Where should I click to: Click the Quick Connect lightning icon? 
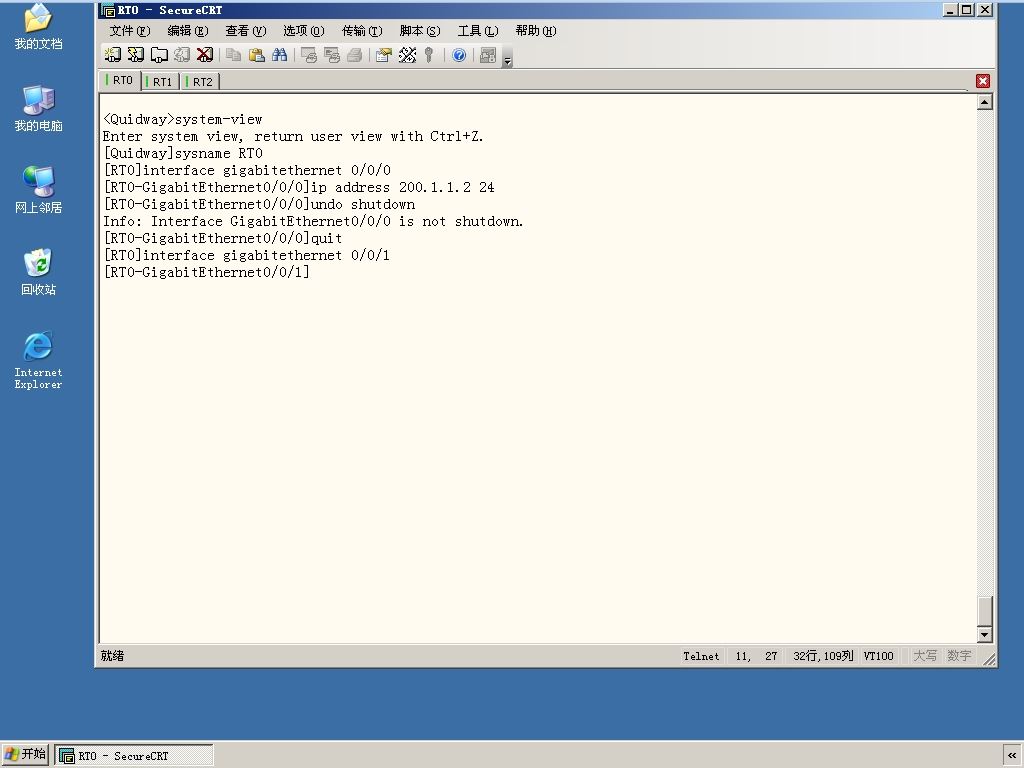coord(136,55)
